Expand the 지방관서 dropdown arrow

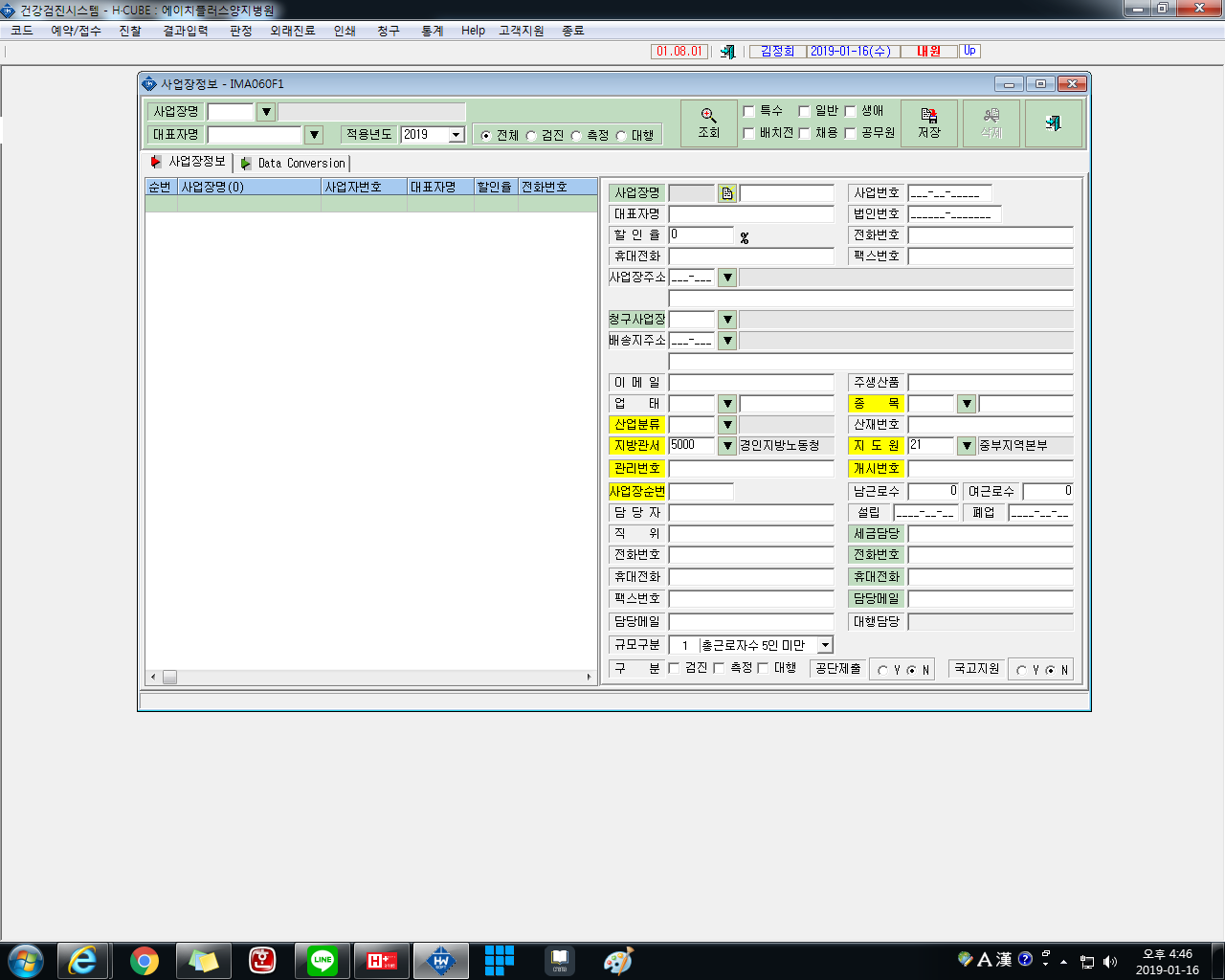[727, 446]
